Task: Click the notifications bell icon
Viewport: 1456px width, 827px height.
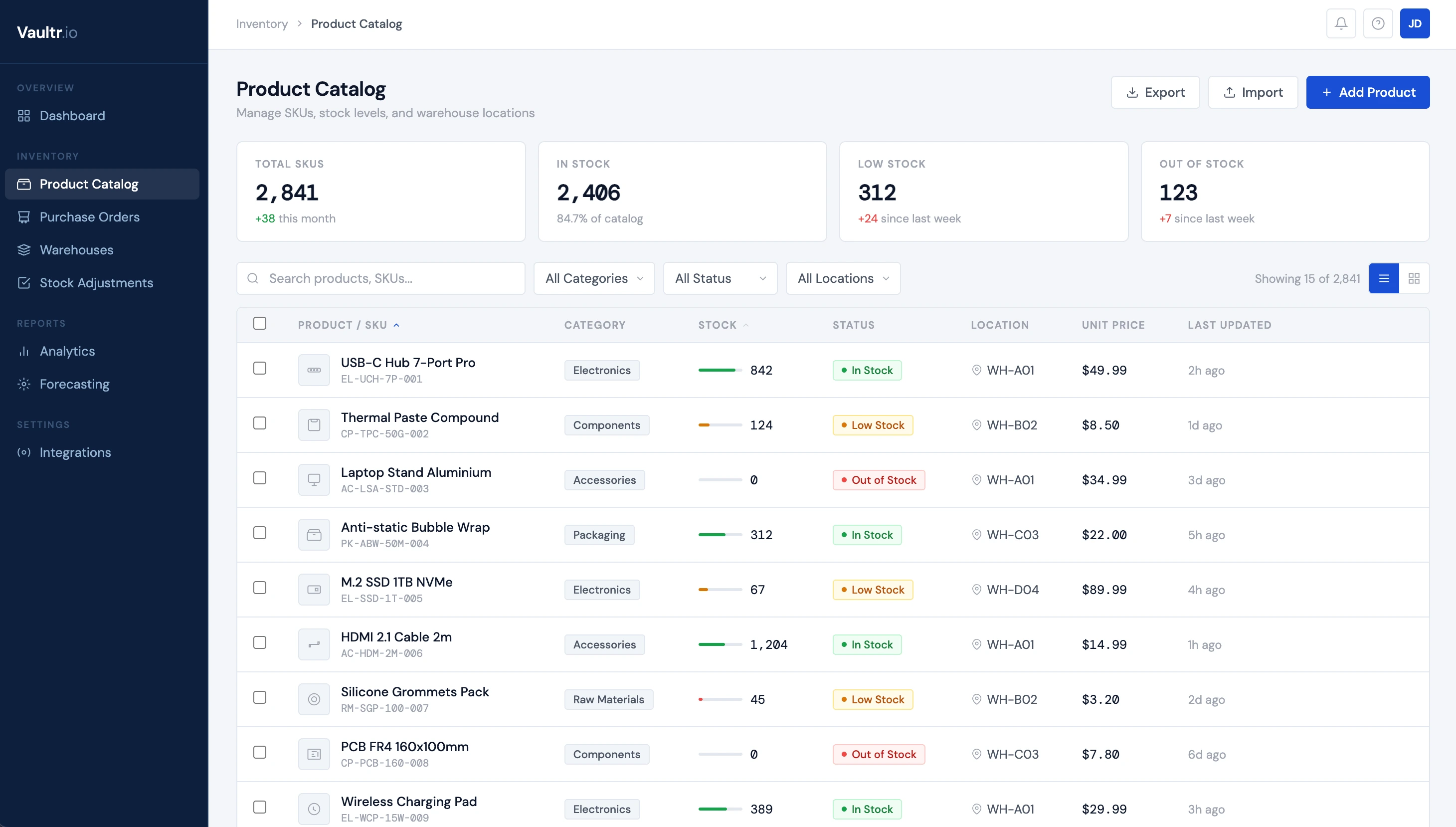Action: [x=1341, y=23]
